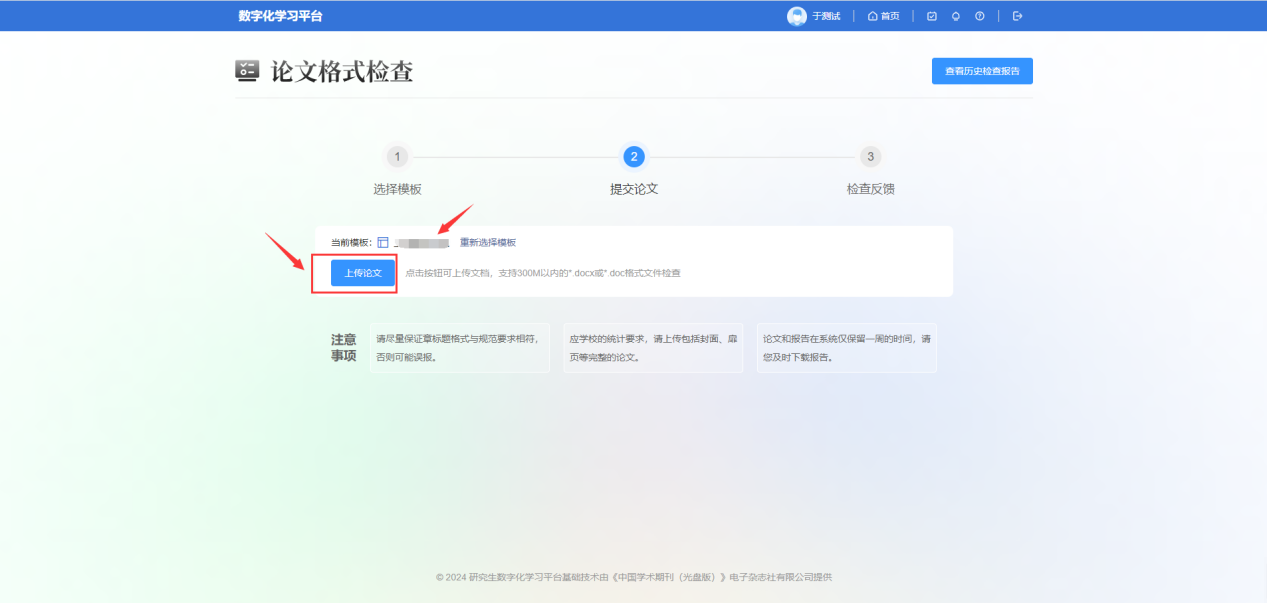Select step 2 circle 提交论文
The height and width of the screenshot is (603, 1267).
tap(633, 157)
